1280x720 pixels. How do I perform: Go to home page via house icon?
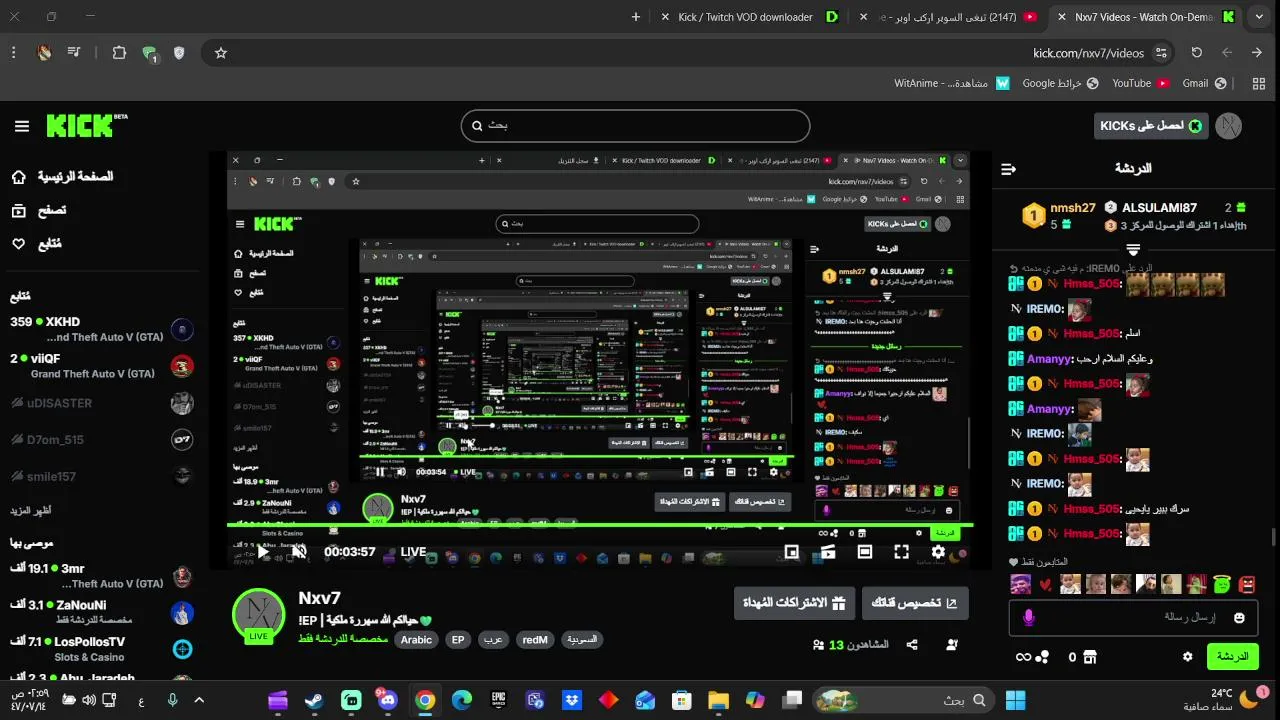[18, 177]
